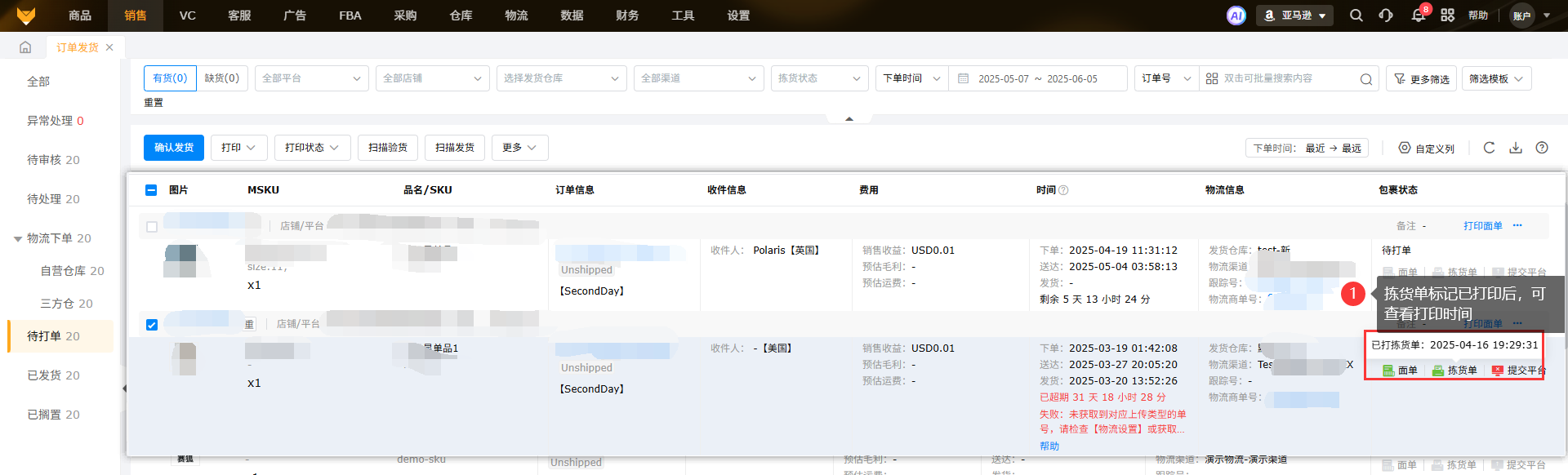
Task: Check the first order row checkbox
Action: (x=151, y=227)
